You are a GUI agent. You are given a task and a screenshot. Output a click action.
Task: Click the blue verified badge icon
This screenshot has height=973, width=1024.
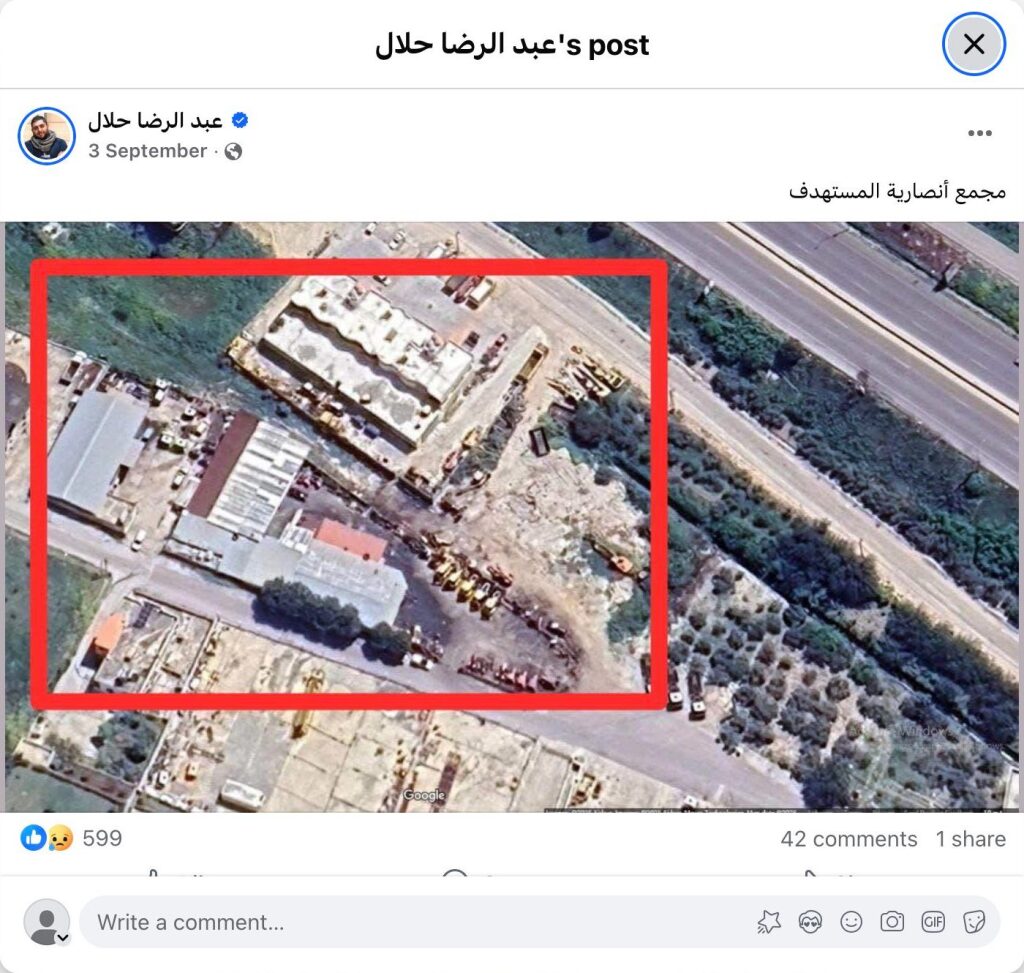(x=240, y=120)
